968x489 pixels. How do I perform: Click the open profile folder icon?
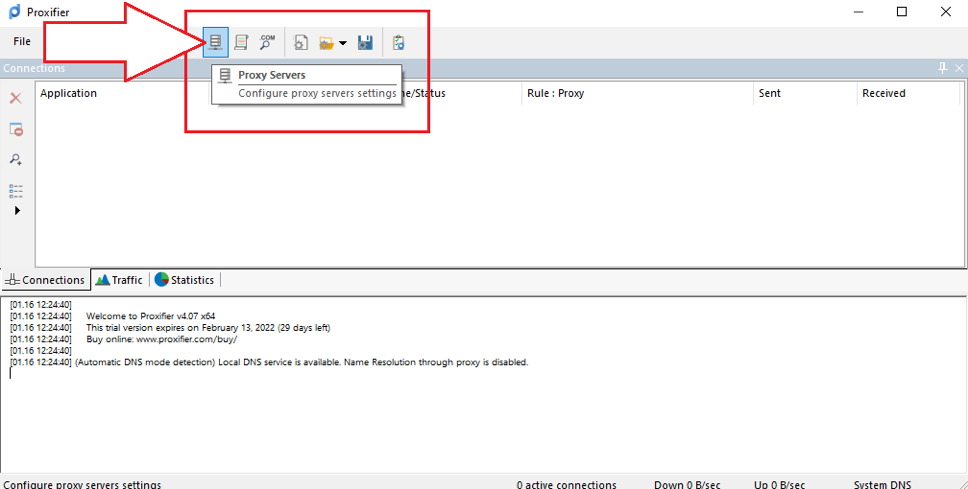326,43
